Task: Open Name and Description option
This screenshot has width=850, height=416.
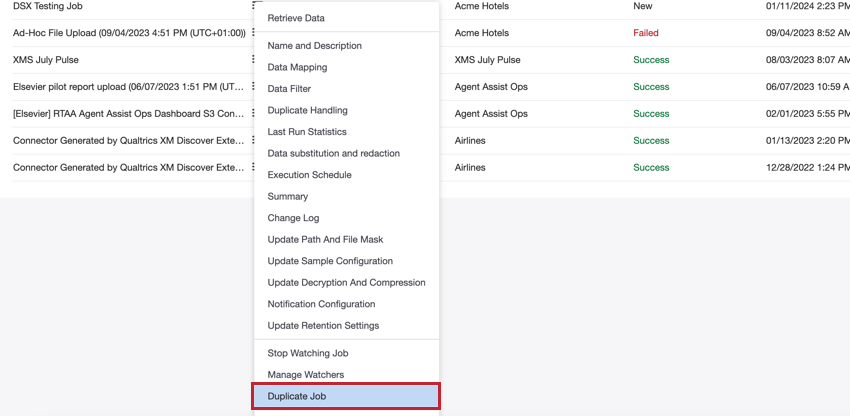Action: (x=346, y=46)
